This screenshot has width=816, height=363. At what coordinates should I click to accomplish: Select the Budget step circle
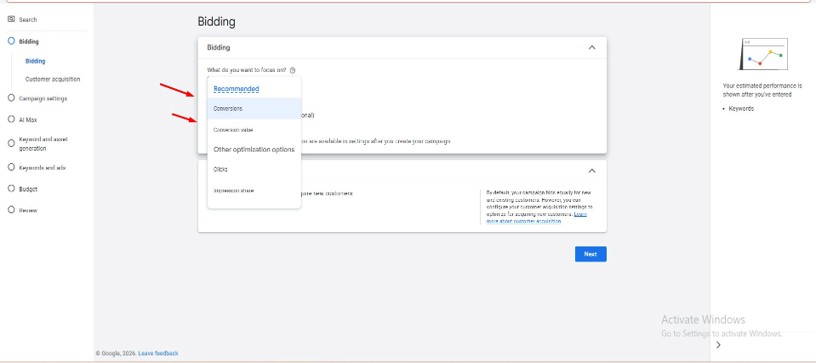tap(11, 189)
